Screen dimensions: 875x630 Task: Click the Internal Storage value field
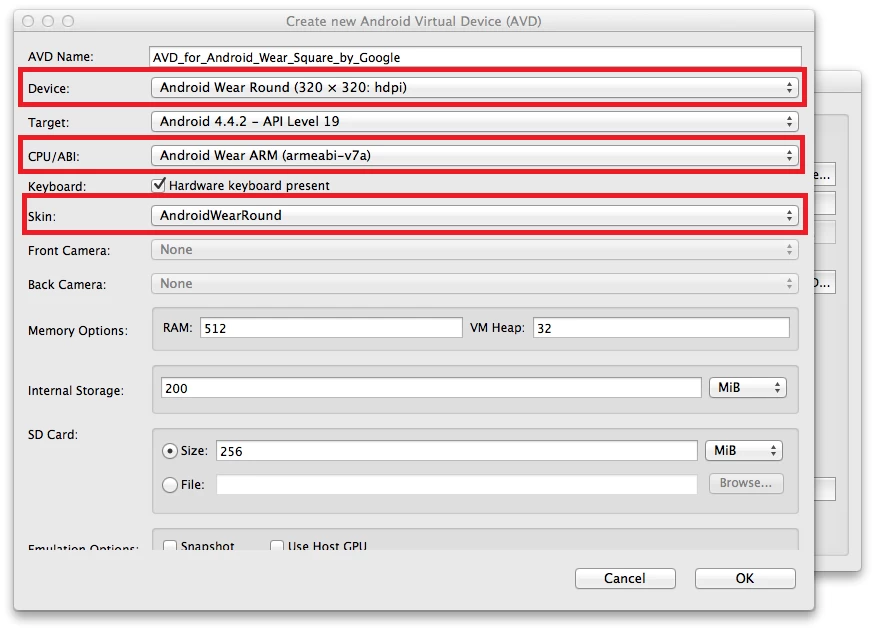tap(431, 388)
